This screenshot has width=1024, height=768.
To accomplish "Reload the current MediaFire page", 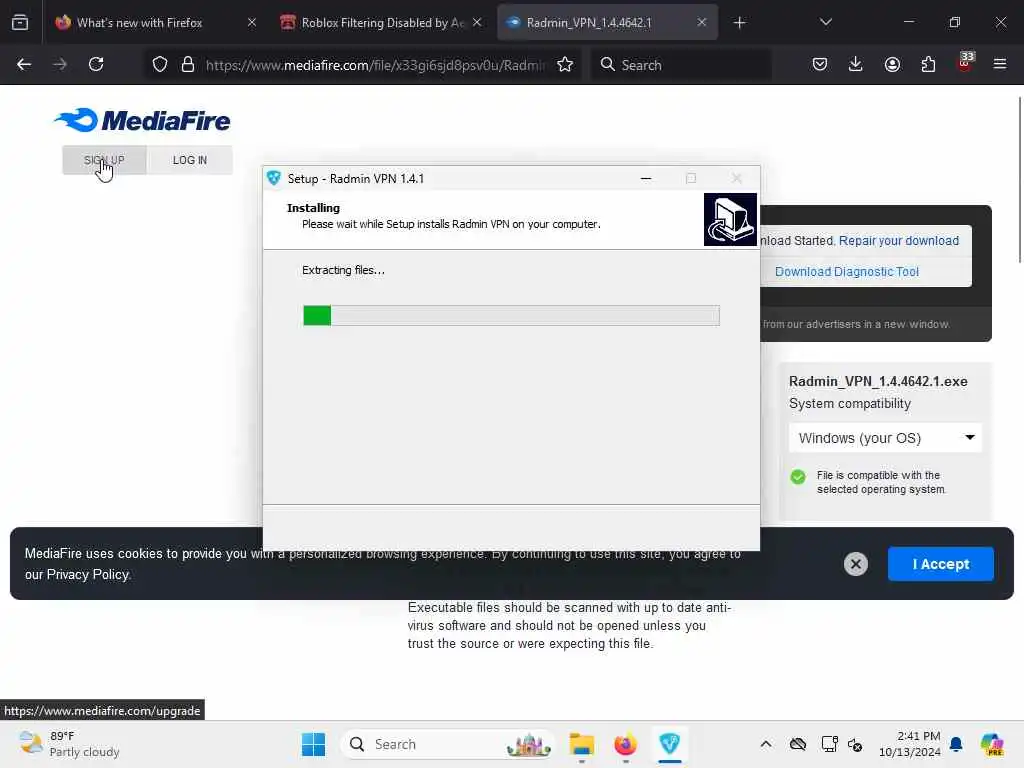I will (x=96, y=64).
